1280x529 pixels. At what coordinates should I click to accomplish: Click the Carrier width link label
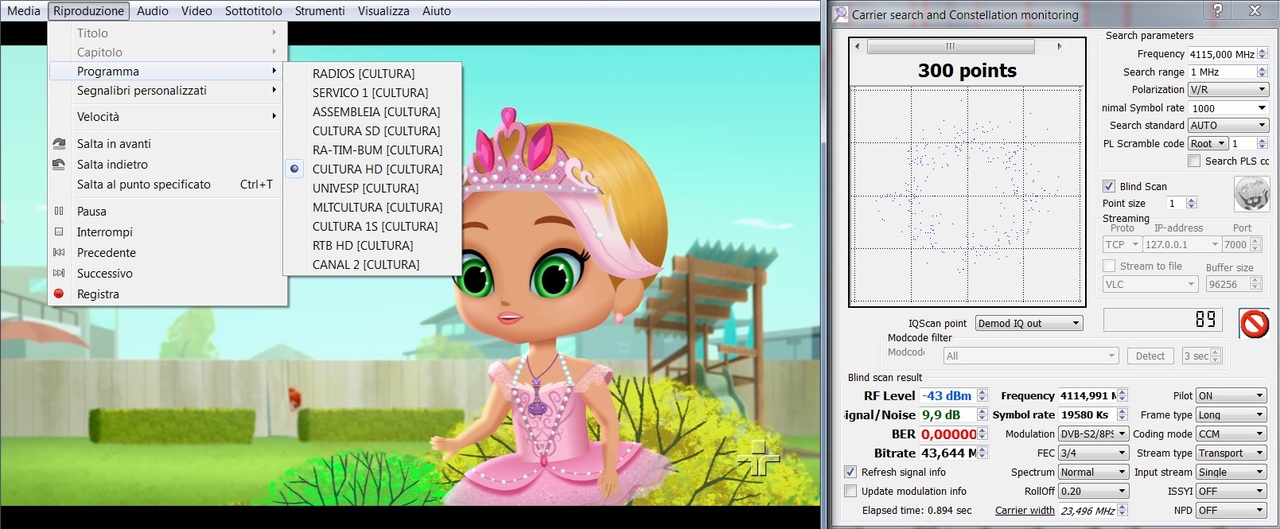pyautogui.click(x=1025, y=511)
